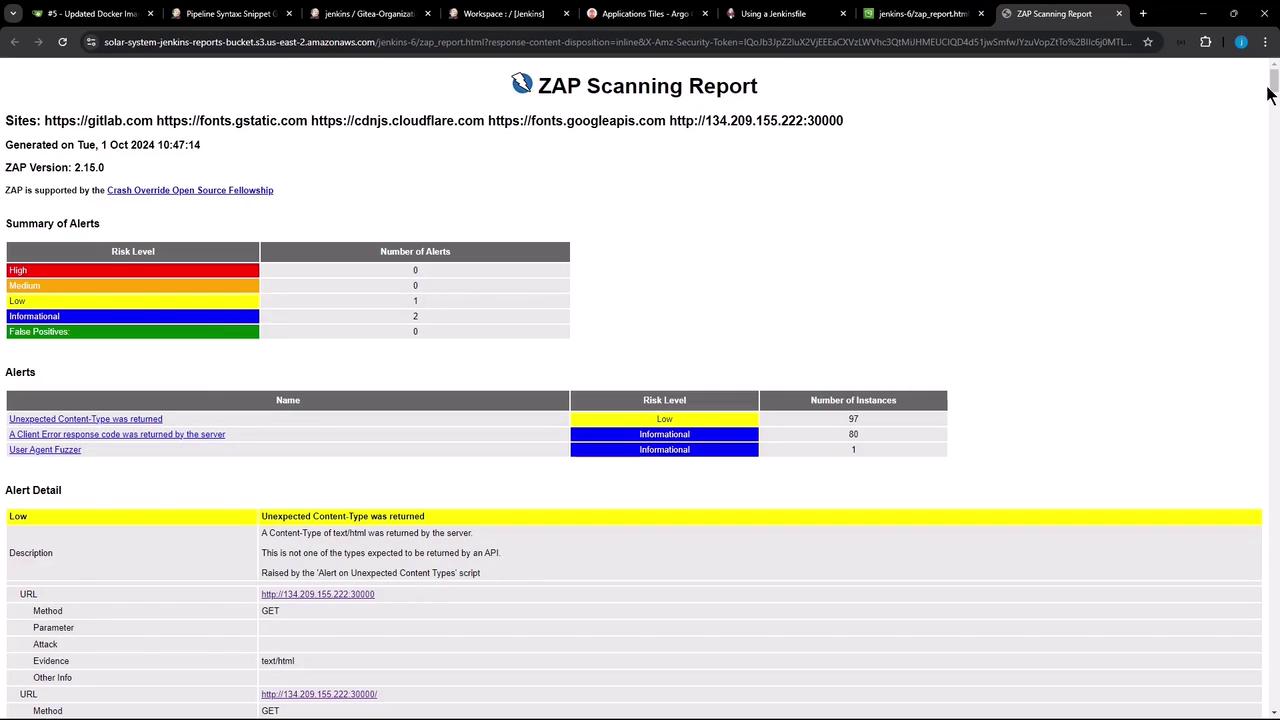1280x720 pixels.
Task: Close the 'jenkins / Gitea-Organization' tab
Action: tap(427, 14)
